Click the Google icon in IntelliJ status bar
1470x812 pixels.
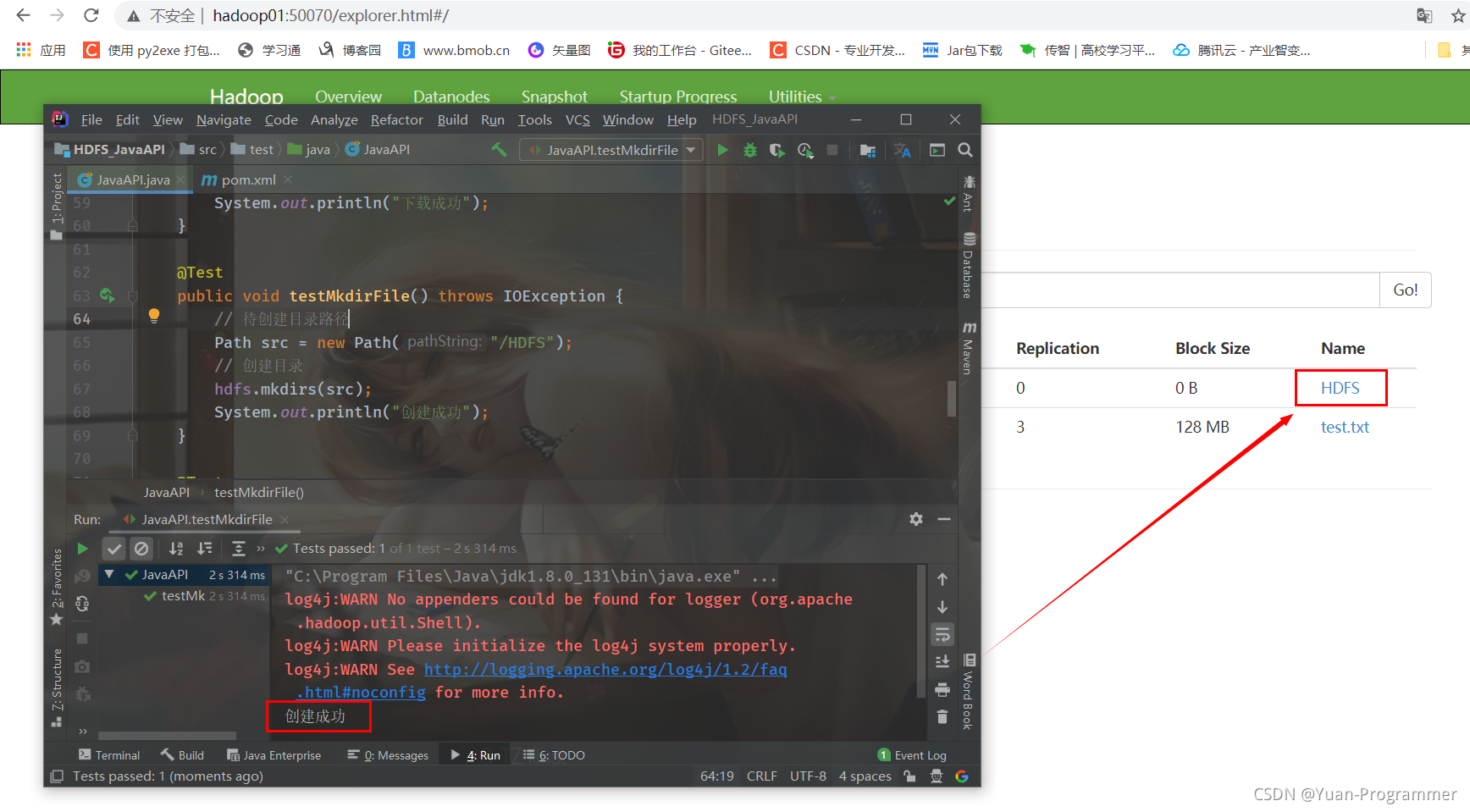962,776
